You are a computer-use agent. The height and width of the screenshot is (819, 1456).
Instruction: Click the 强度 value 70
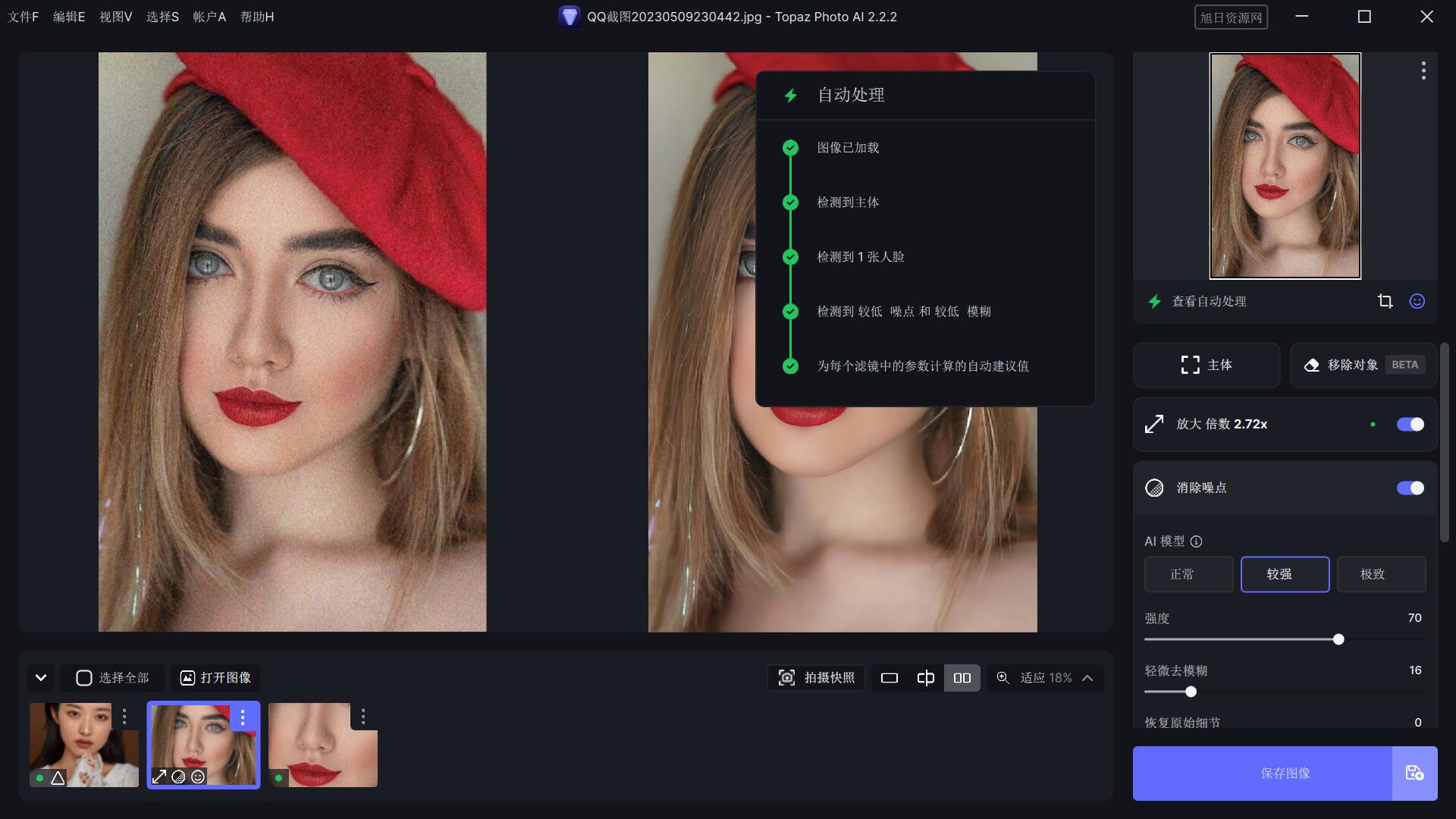(1414, 618)
